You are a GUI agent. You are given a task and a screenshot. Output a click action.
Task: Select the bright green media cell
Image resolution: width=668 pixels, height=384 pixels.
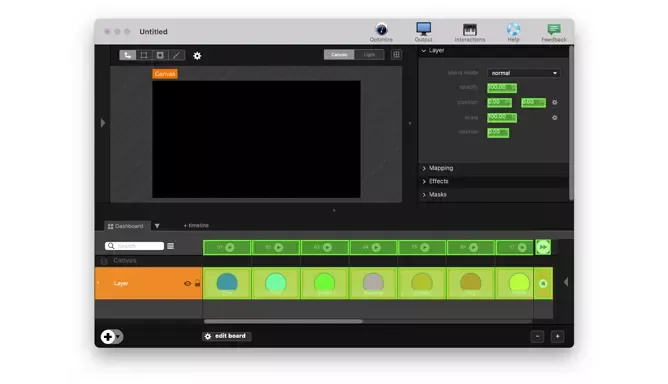[325, 283]
